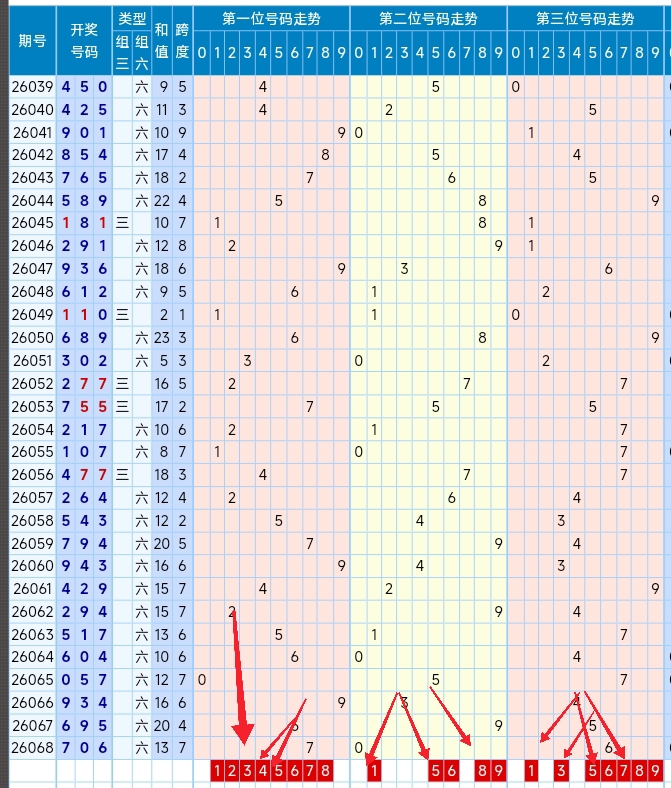This screenshot has height=788, width=671.
Task: Click issue number 26056
Action: 33,475
